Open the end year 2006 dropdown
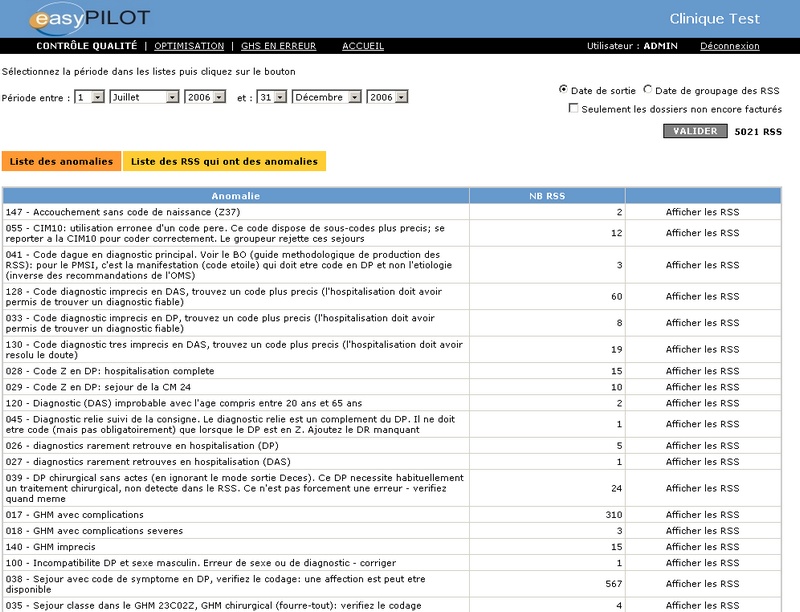 click(387, 97)
